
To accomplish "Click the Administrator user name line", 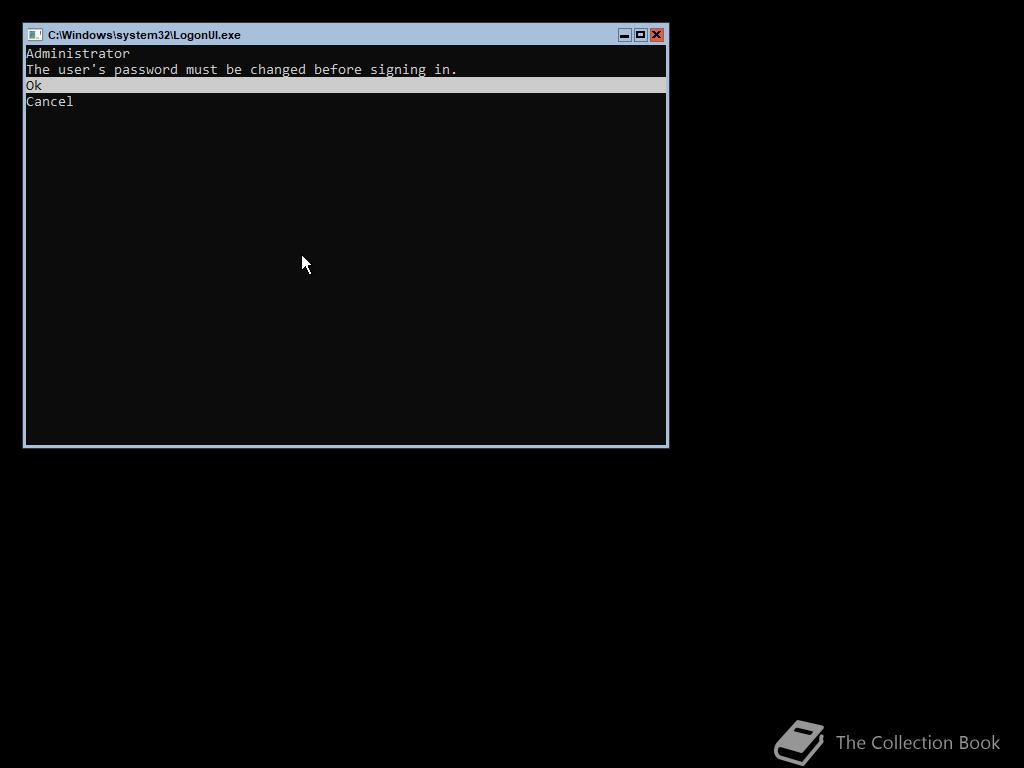I will [x=78, y=54].
